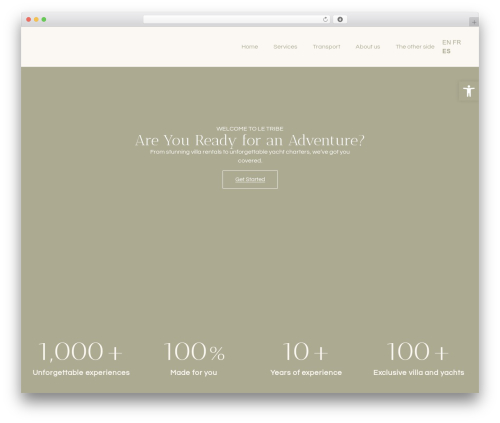Screen dimensions: 500x423
Task: Select the '100%' counter
Action: (194, 352)
